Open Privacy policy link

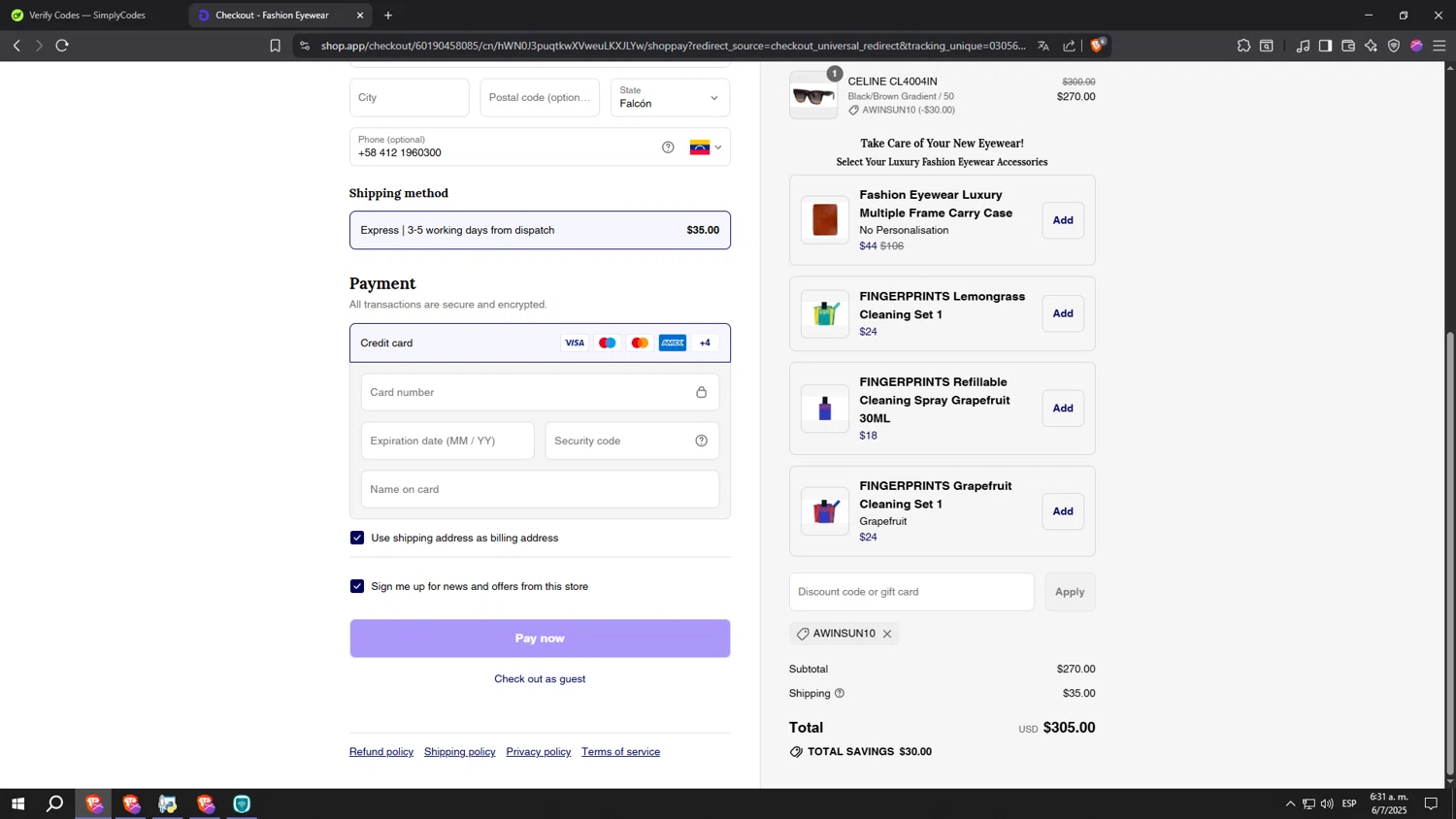539,752
